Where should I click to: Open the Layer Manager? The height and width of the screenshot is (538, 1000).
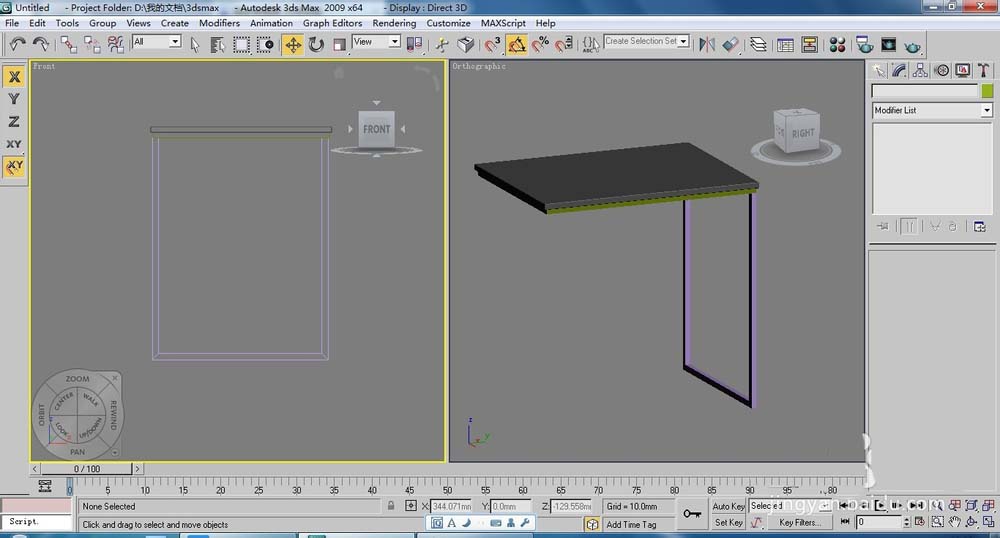coord(759,44)
